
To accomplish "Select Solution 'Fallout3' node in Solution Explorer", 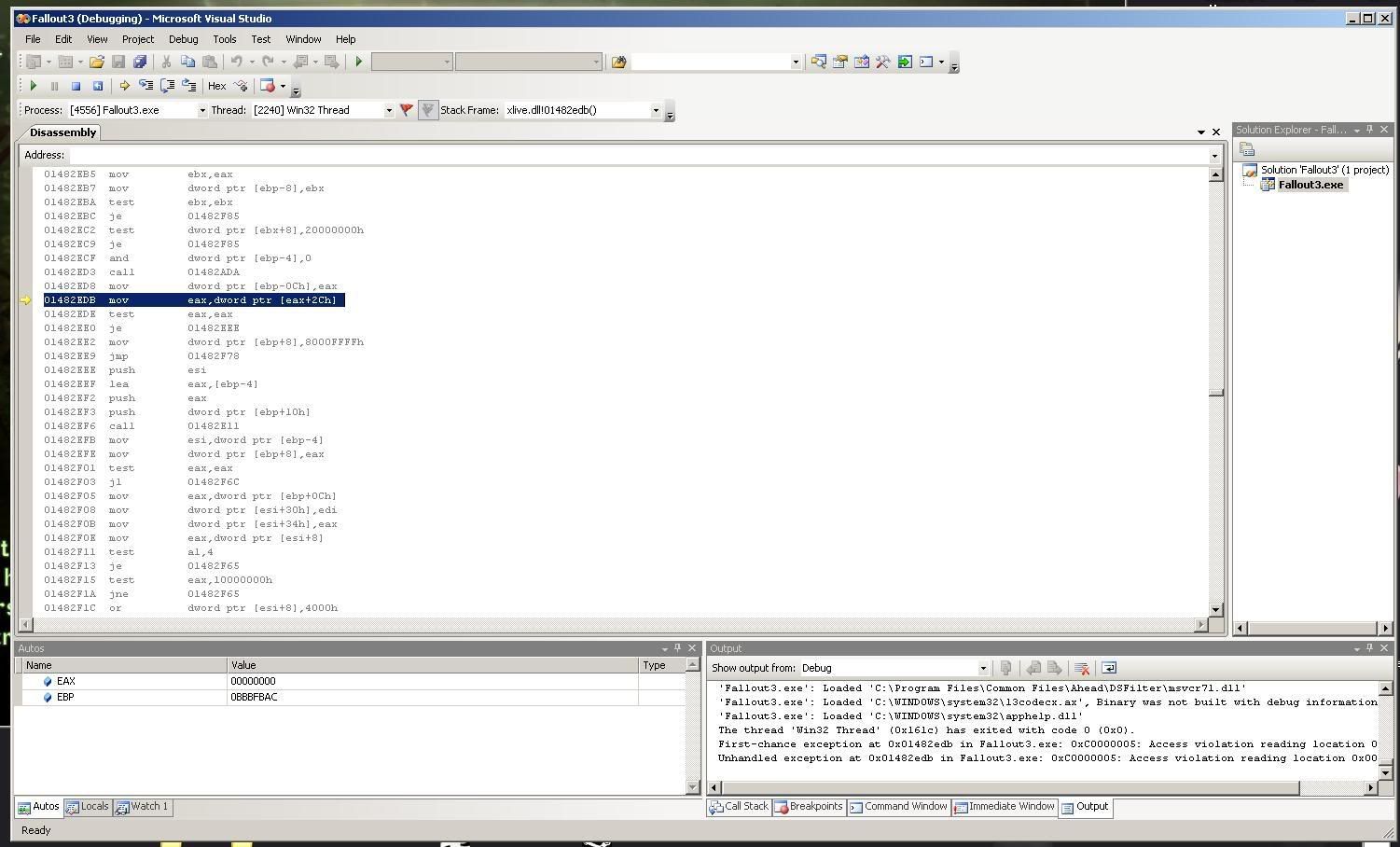I will (1324, 170).
